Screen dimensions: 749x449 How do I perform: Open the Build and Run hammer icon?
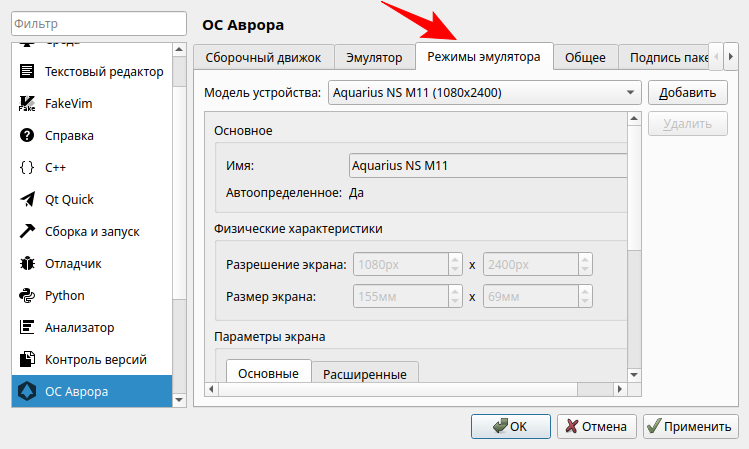pos(27,231)
